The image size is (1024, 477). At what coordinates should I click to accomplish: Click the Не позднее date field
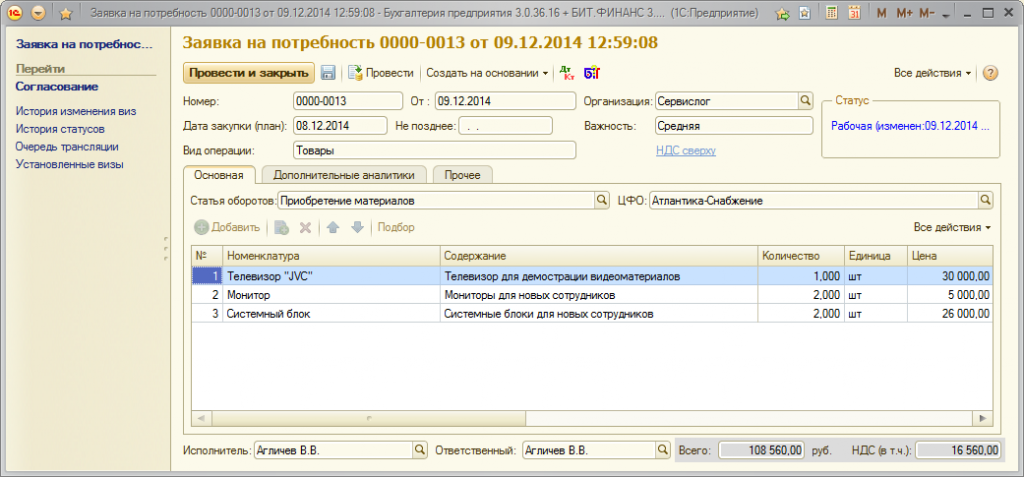(505, 126)
